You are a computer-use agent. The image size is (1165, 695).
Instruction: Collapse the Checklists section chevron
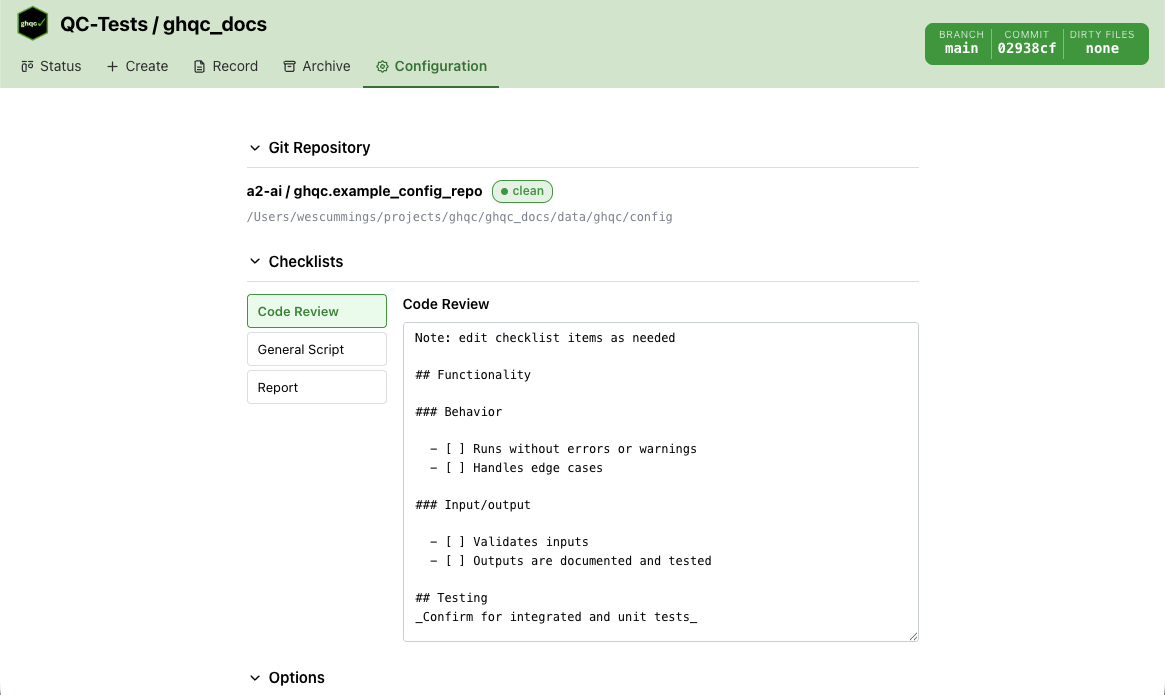coord(254,262)
